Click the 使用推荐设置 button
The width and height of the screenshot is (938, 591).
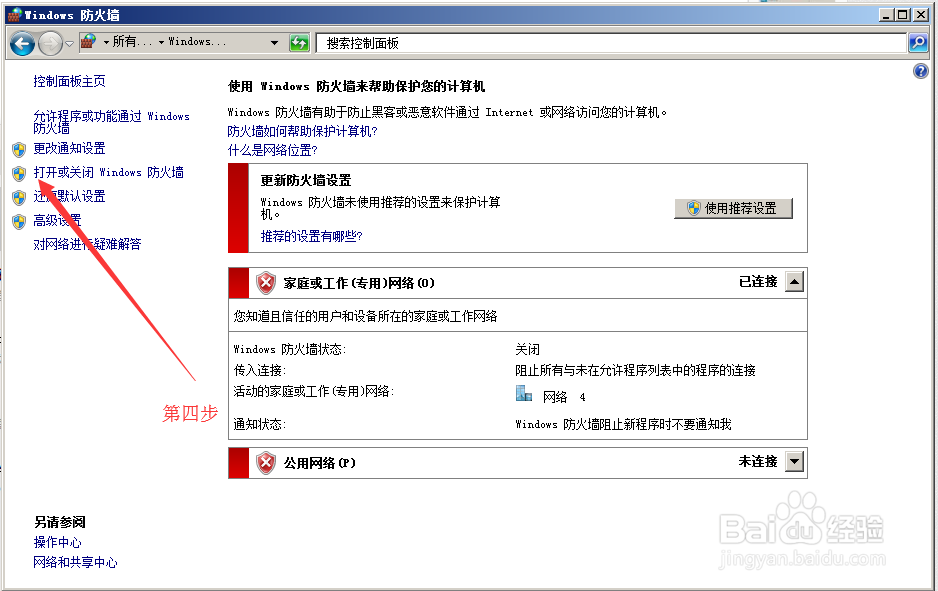point(733,208)
